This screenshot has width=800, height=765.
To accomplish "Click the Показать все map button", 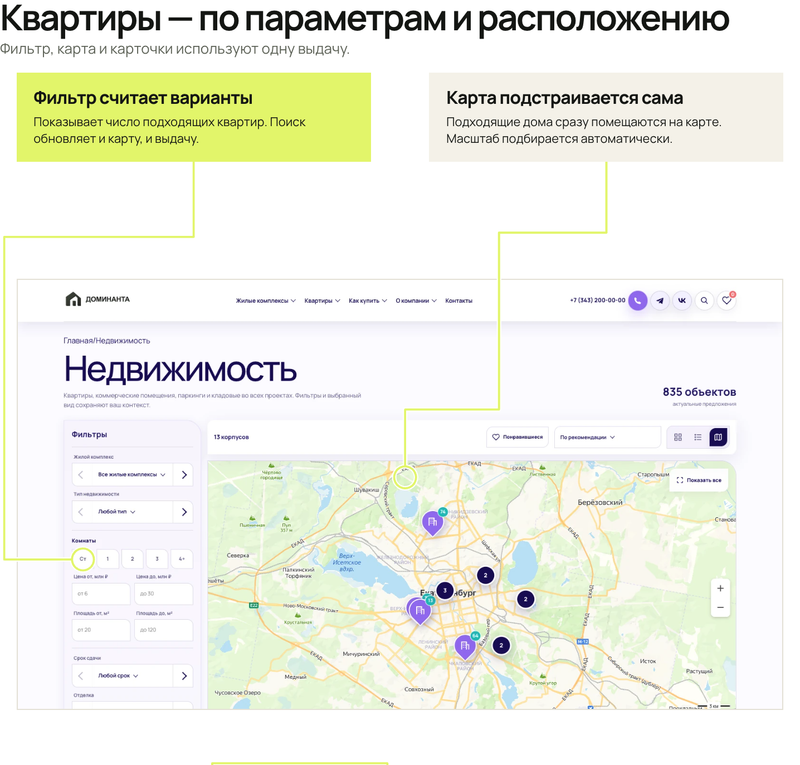I will tap(698, 480).
